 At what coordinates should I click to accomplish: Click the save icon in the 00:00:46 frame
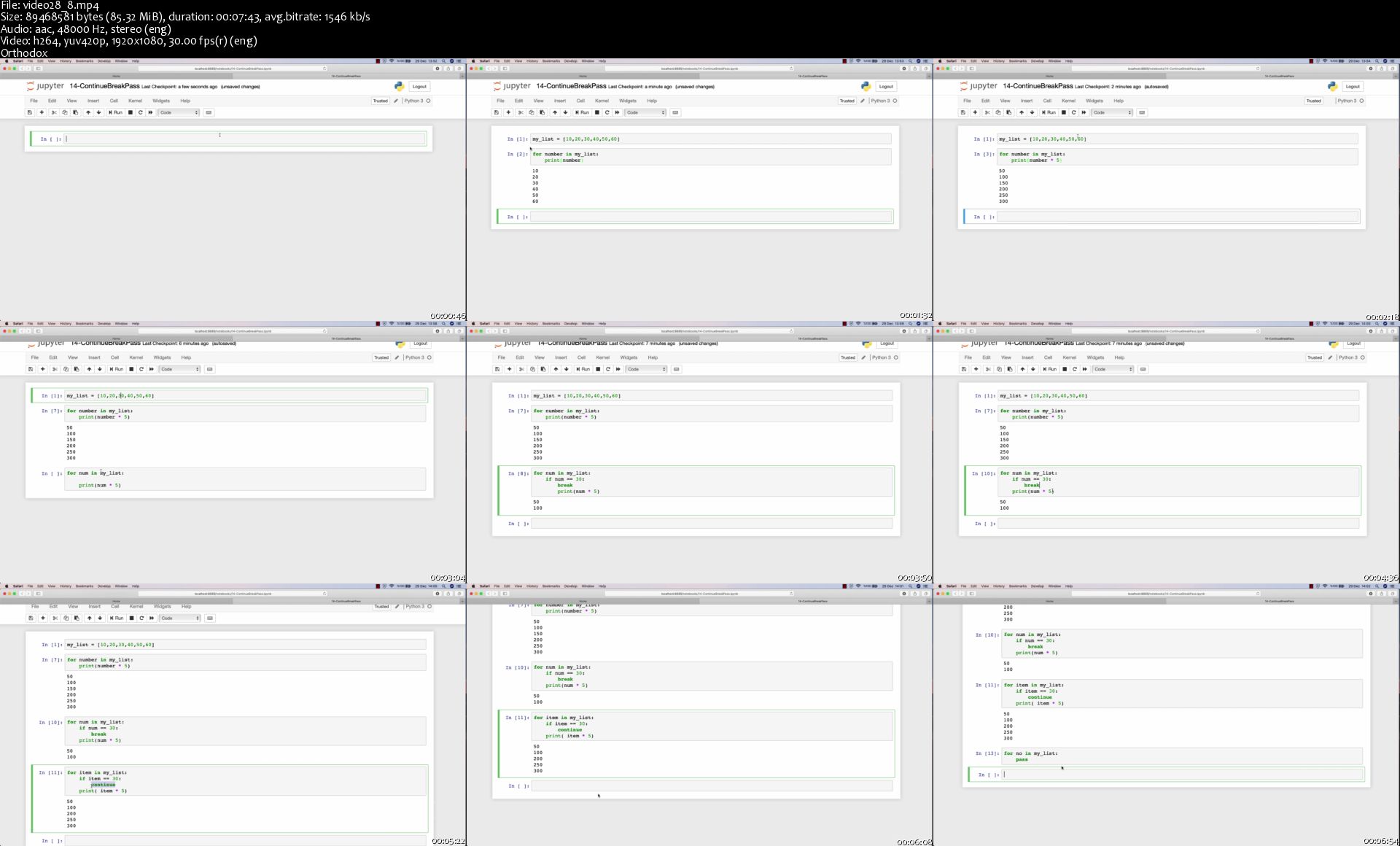point(30,112)
